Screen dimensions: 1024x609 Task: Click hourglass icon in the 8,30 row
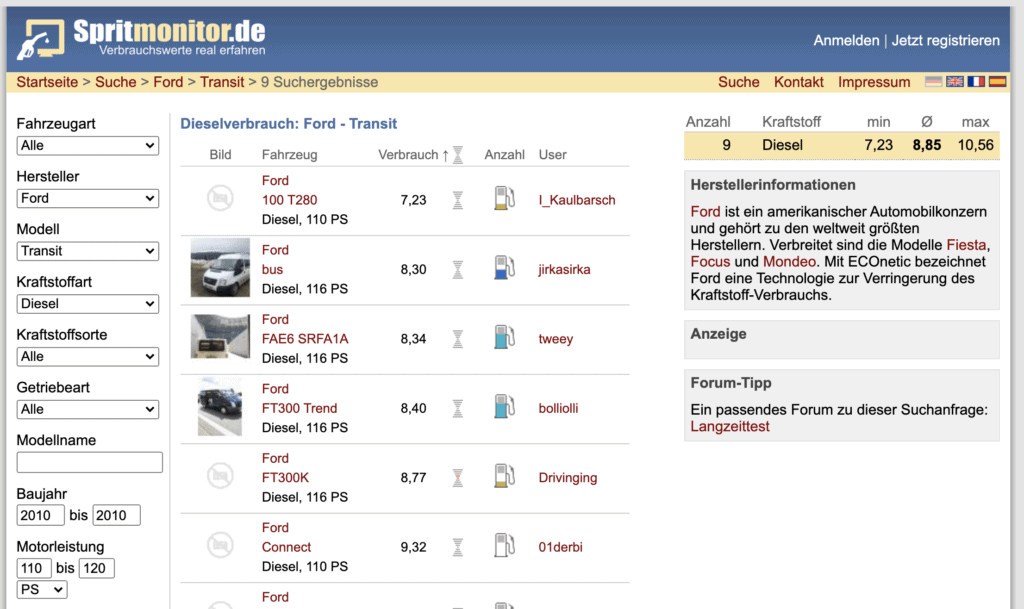[x=458, y=270]
